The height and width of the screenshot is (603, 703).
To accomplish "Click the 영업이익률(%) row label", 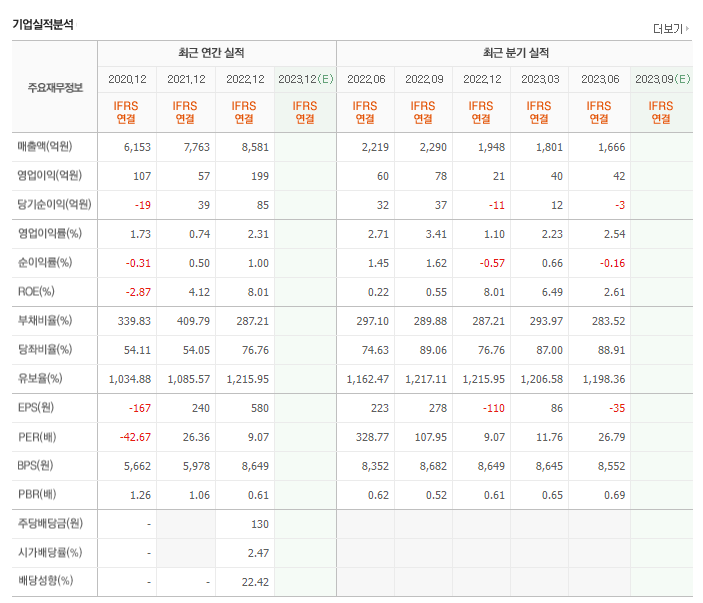I will click(x=49, y=234).
